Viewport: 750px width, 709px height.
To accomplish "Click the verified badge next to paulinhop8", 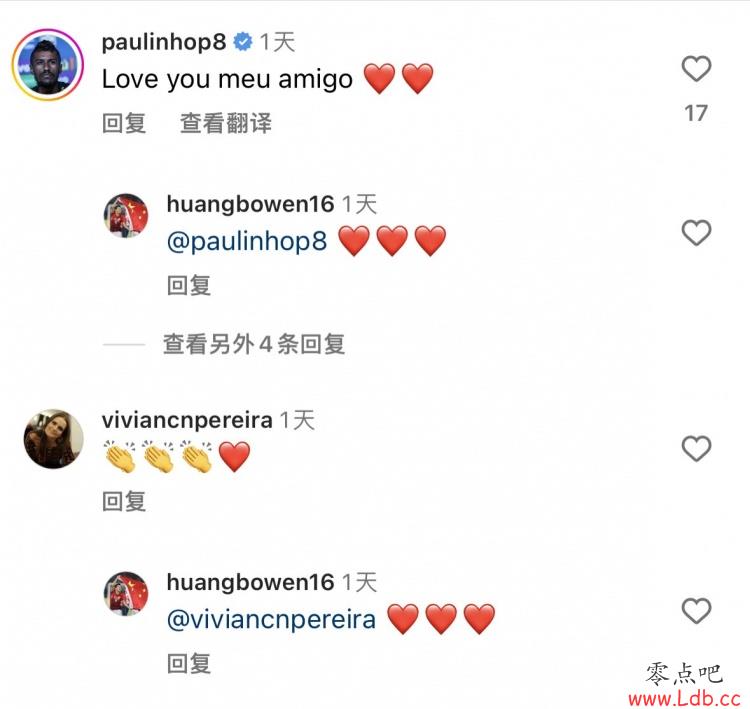I will pos(243,42).
